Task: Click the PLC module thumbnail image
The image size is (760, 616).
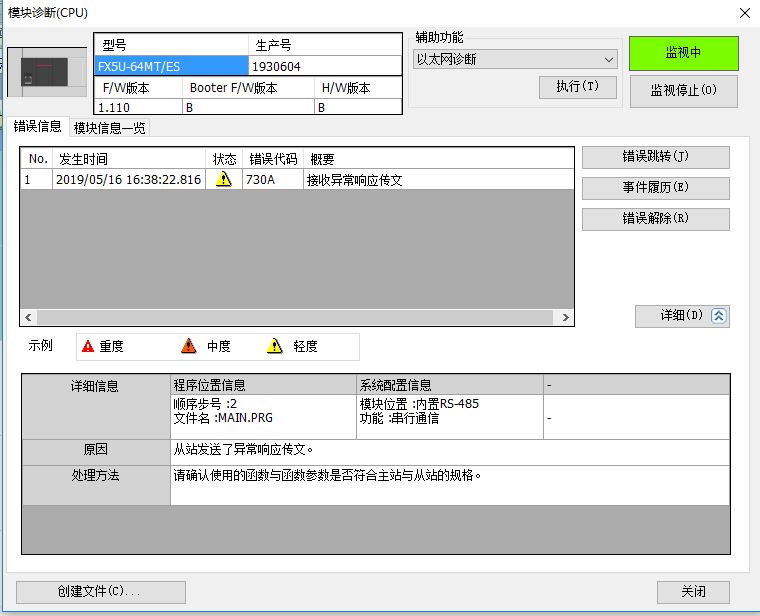Action: pyautogui.click(x=47, y=72)
